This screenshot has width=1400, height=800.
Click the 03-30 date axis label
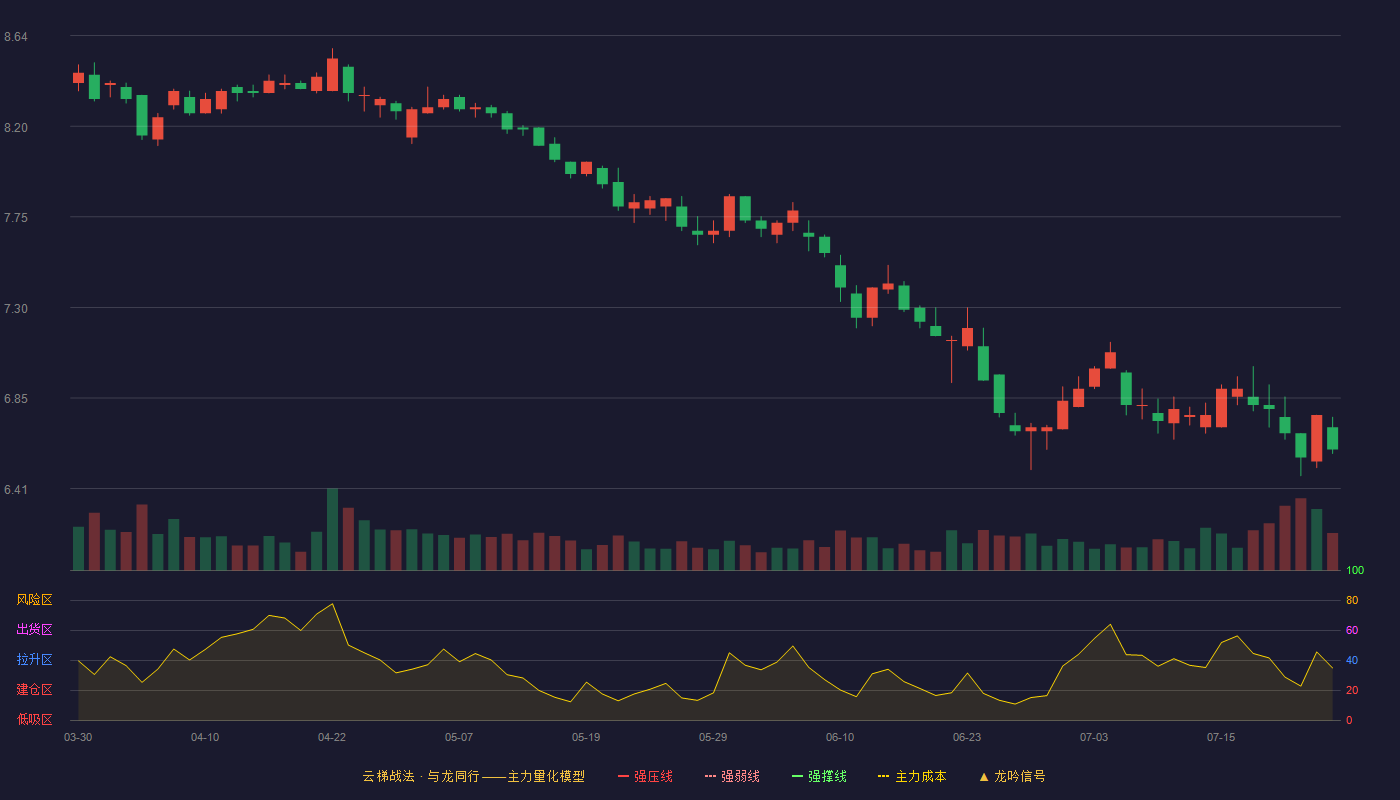tap(78, 737)
